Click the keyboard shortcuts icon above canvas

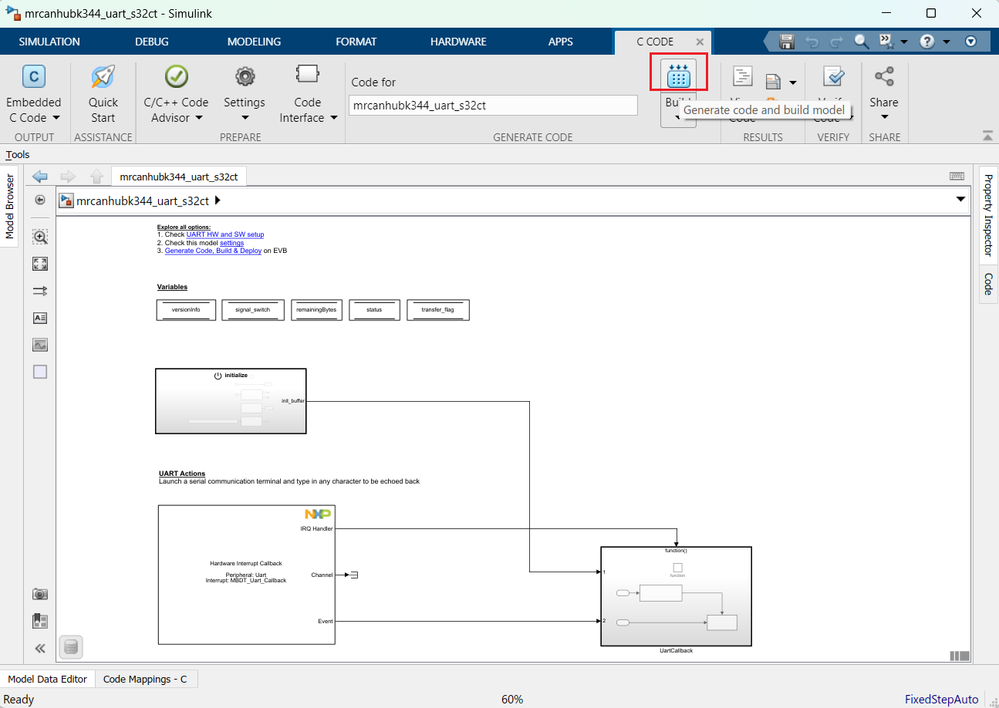[956, 177]
